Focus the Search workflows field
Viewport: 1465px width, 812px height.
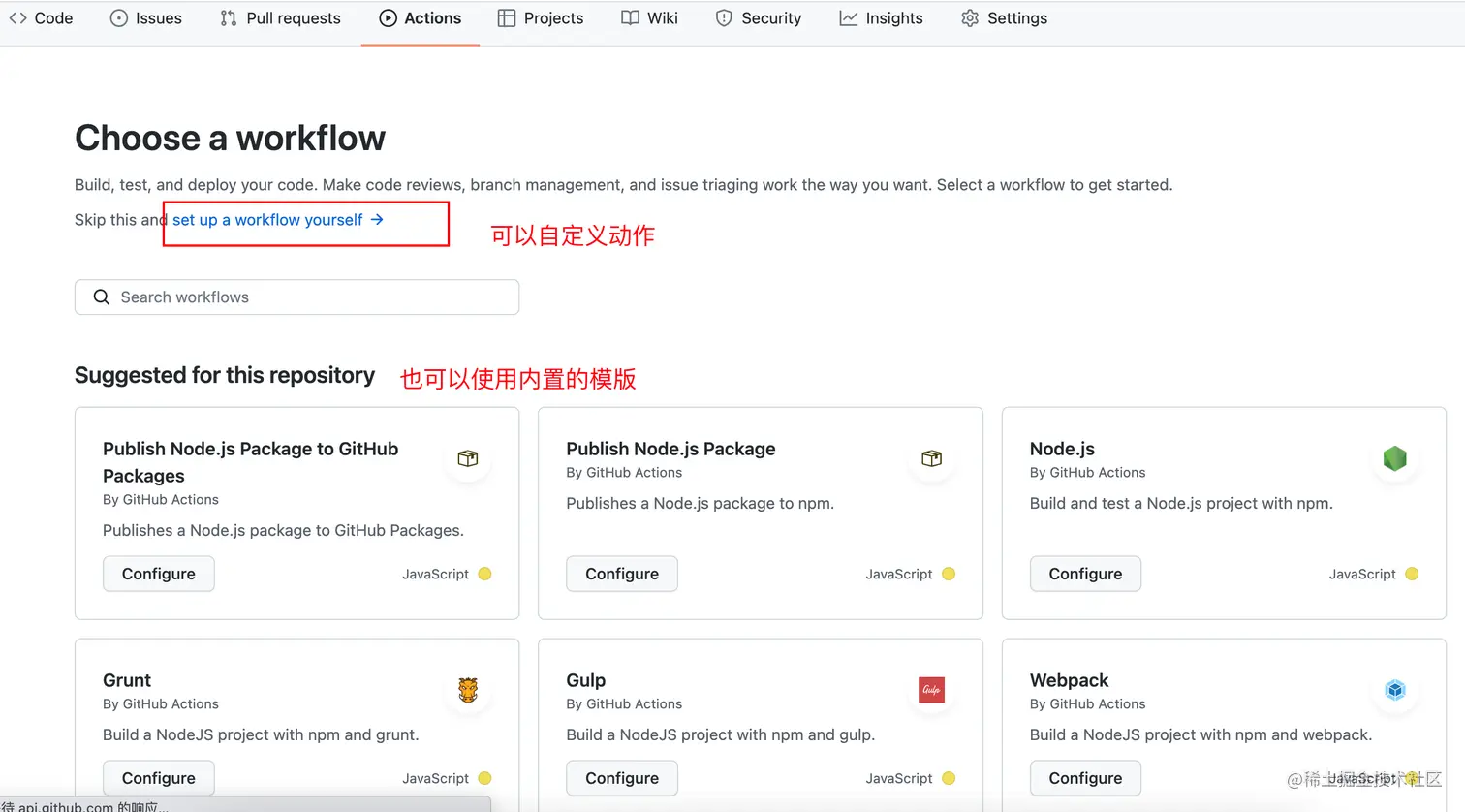[x=296, y=297]
